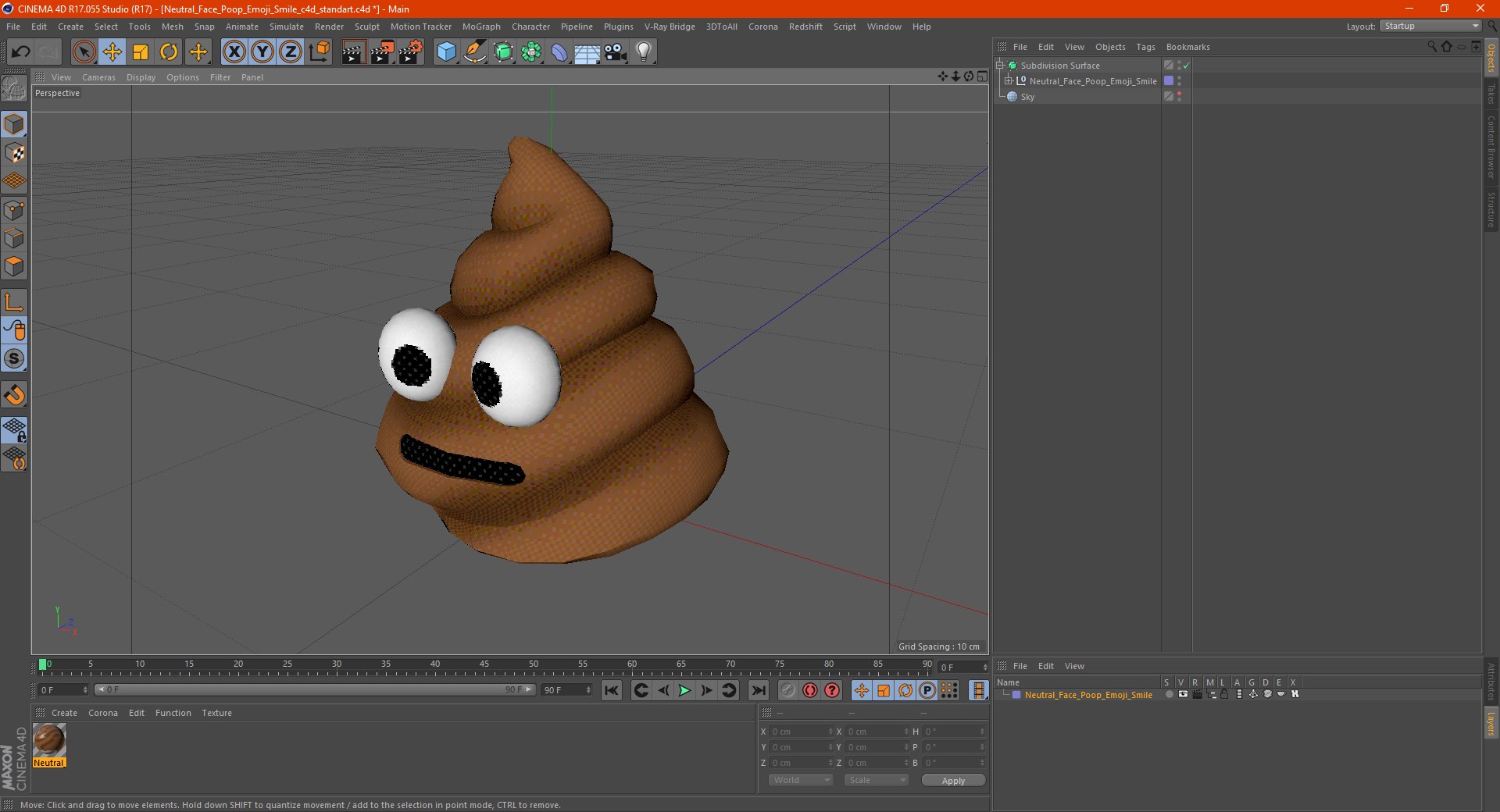Viewport: 1500px width, 812px height.
Task: Click the Neutral layer color swatch
Action: pyautogui.click(x=1016, y=695)
